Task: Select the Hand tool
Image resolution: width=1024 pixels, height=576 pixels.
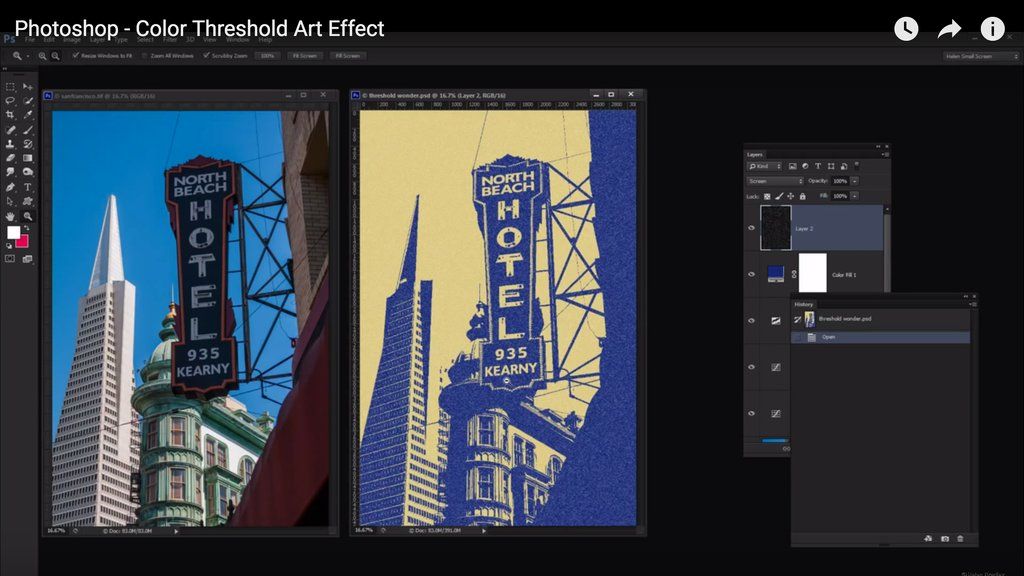Action: pos(10,216)
